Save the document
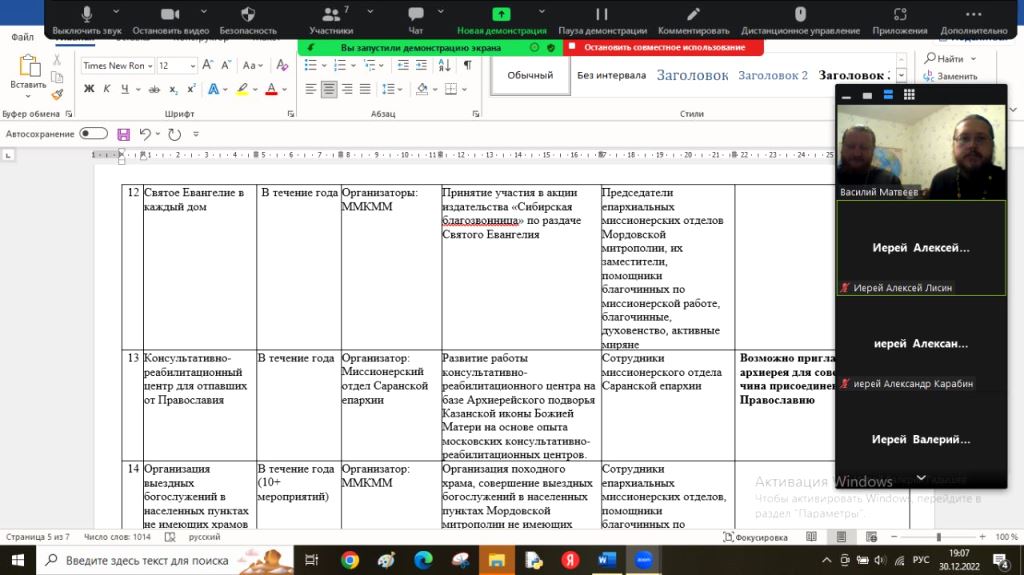The width and height of the screenshot is (1024, 575). click(123, 134)
